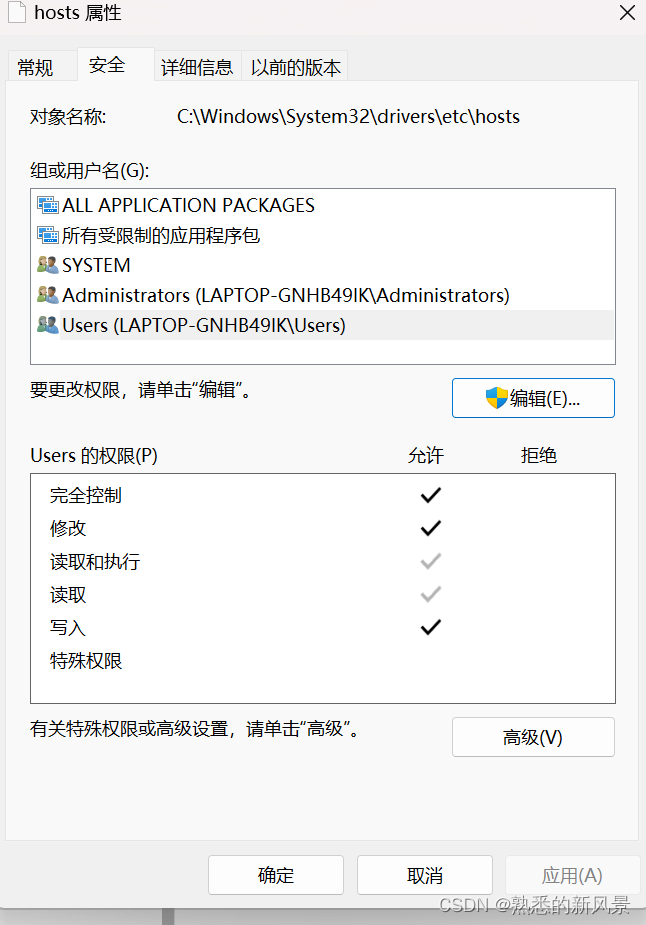This screenshot has height=925, width=646.
Task: Click the Users group icon
Action: (47, 325)
